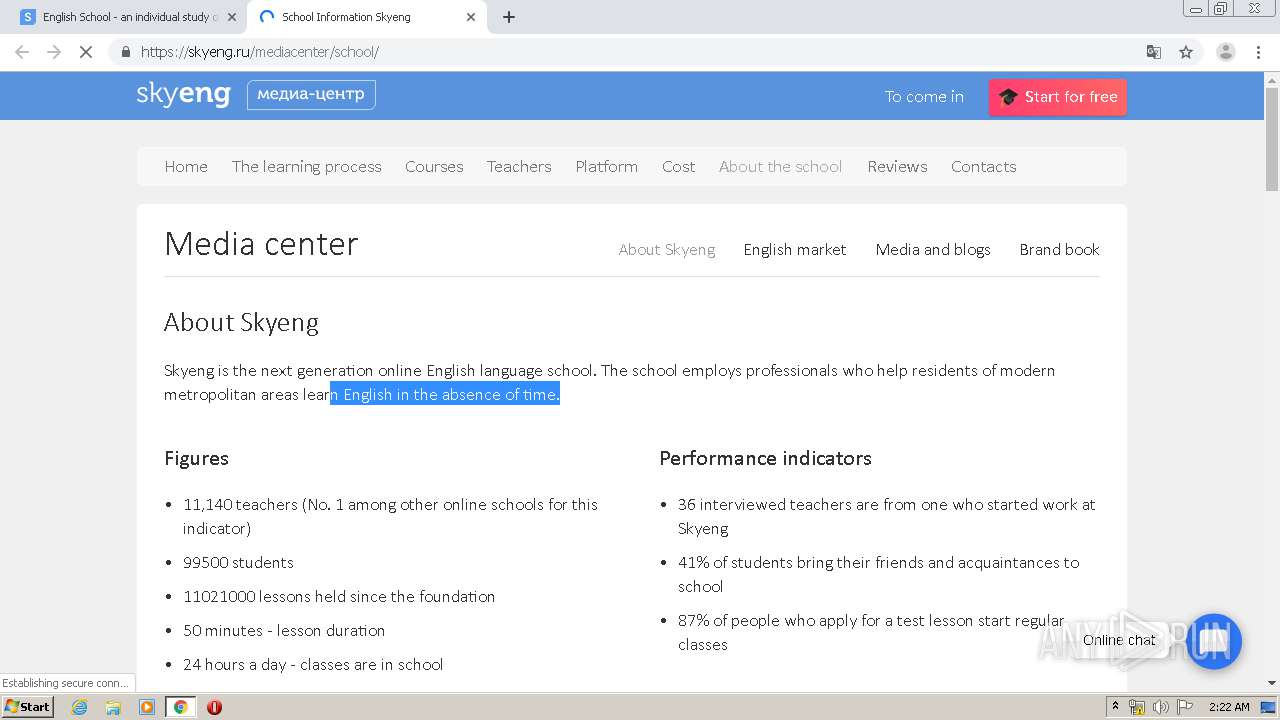This screenshot has height=720, width=1280.
Task: Go to Home in site navigation
Action: pyautogui.click(x=186, y=167)
